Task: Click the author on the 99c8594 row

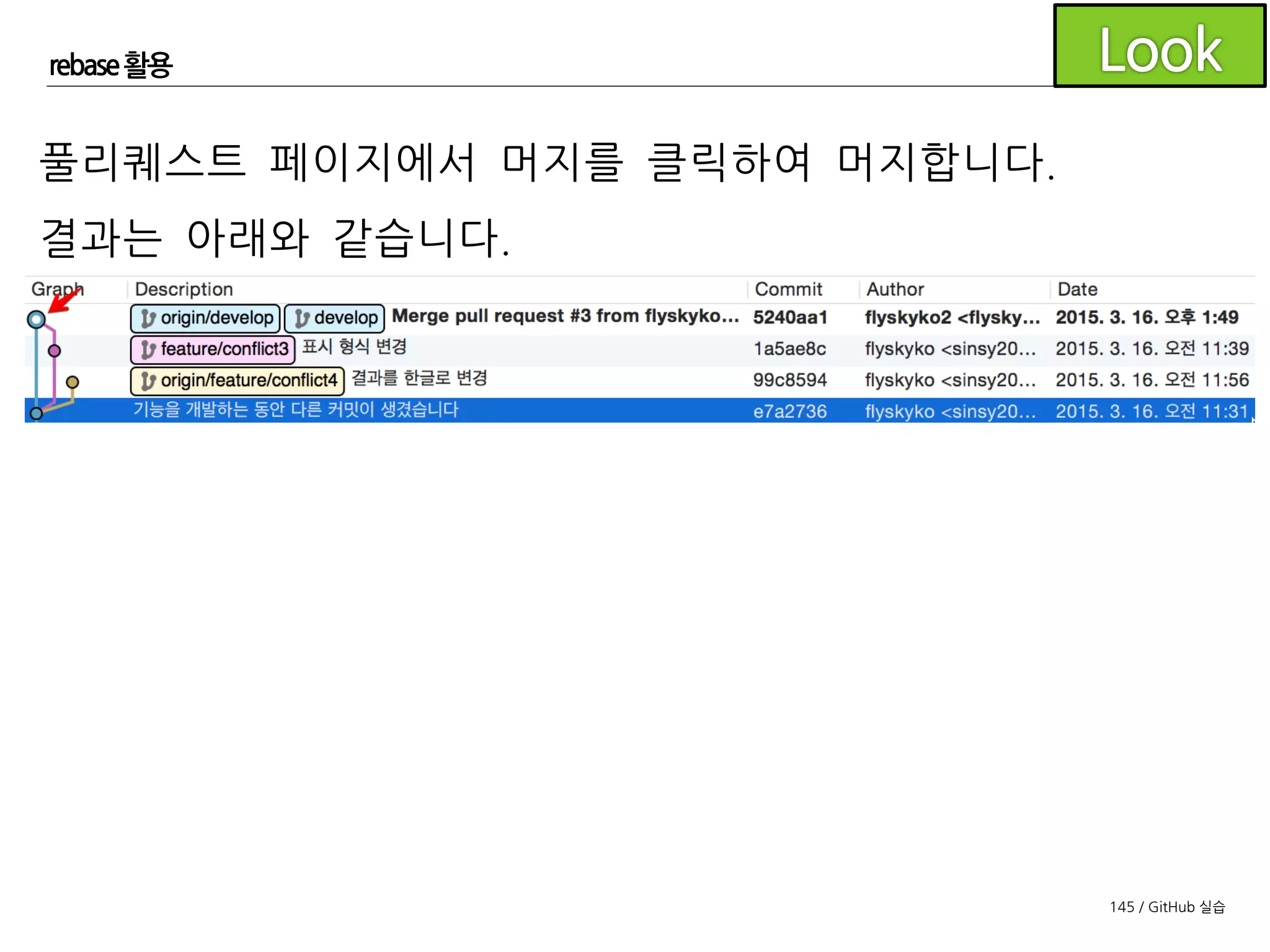Action: tap(951, 380)
